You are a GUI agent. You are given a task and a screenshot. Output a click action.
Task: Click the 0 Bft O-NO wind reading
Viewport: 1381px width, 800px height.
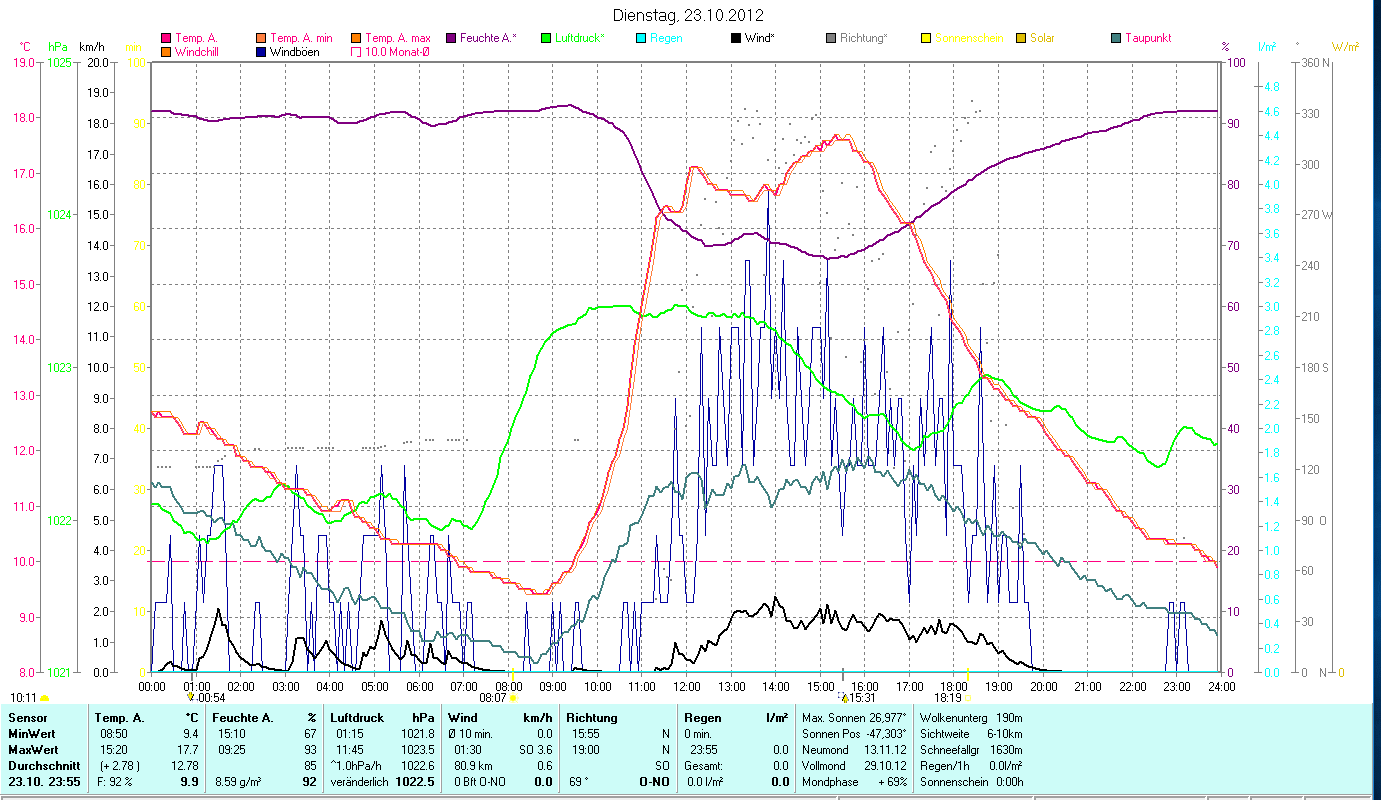click(482, 782)
